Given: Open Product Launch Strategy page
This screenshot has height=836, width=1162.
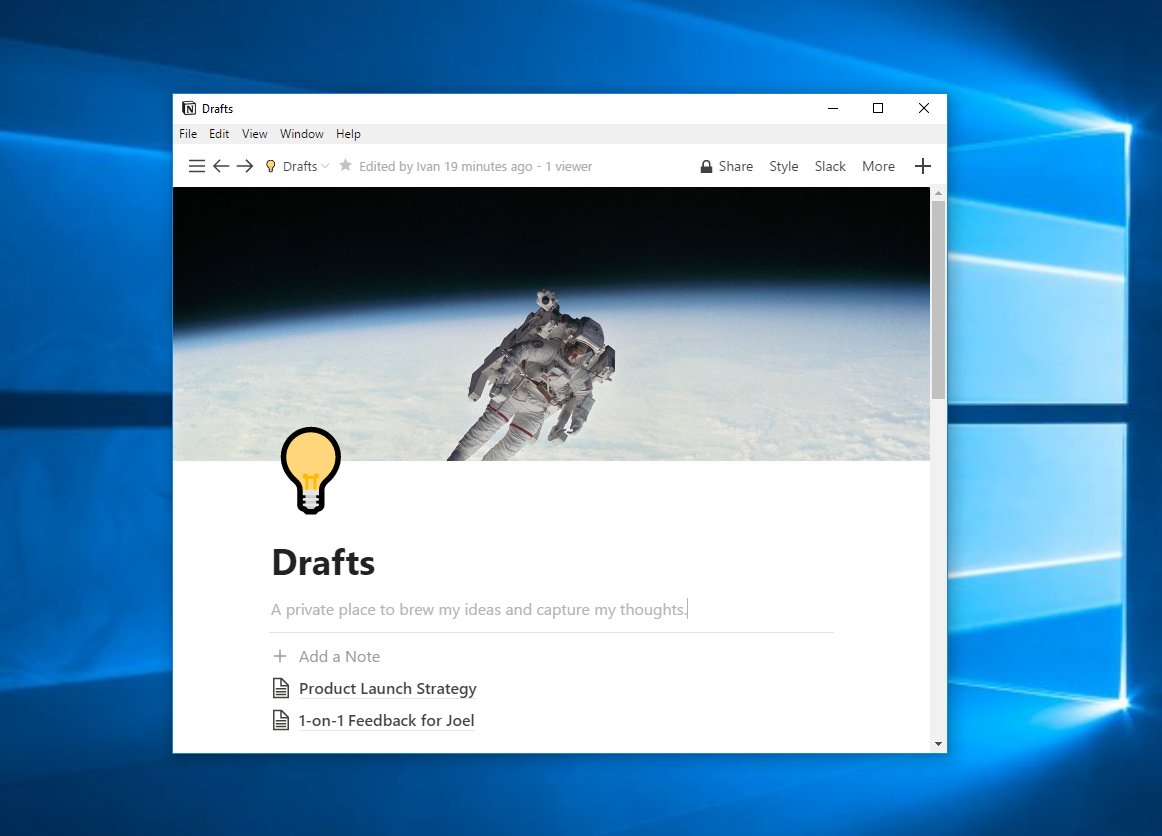Looking at the screenshot, I should (388, 689).
